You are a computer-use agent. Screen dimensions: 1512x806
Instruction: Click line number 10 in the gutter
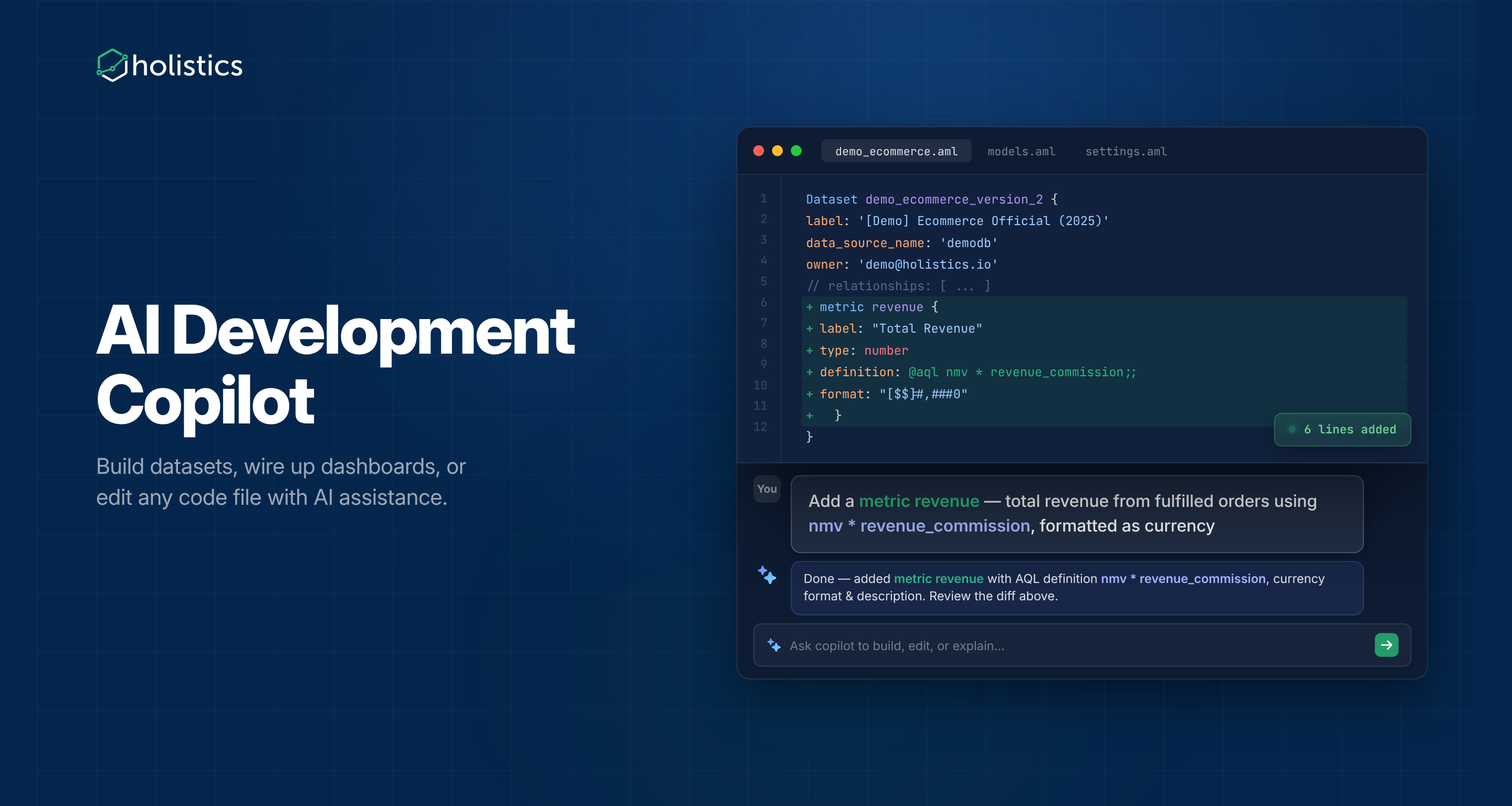tap(760, 385)
